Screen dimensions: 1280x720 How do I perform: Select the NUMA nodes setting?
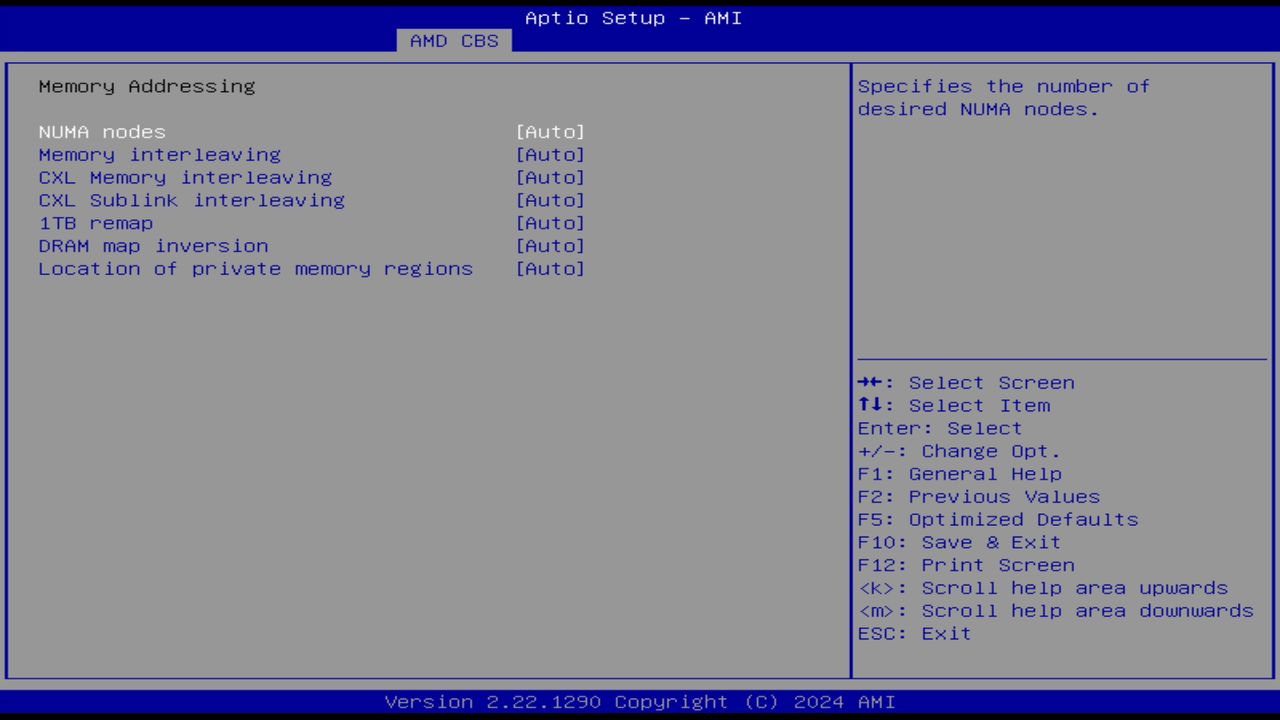click(x=102, y=132)
